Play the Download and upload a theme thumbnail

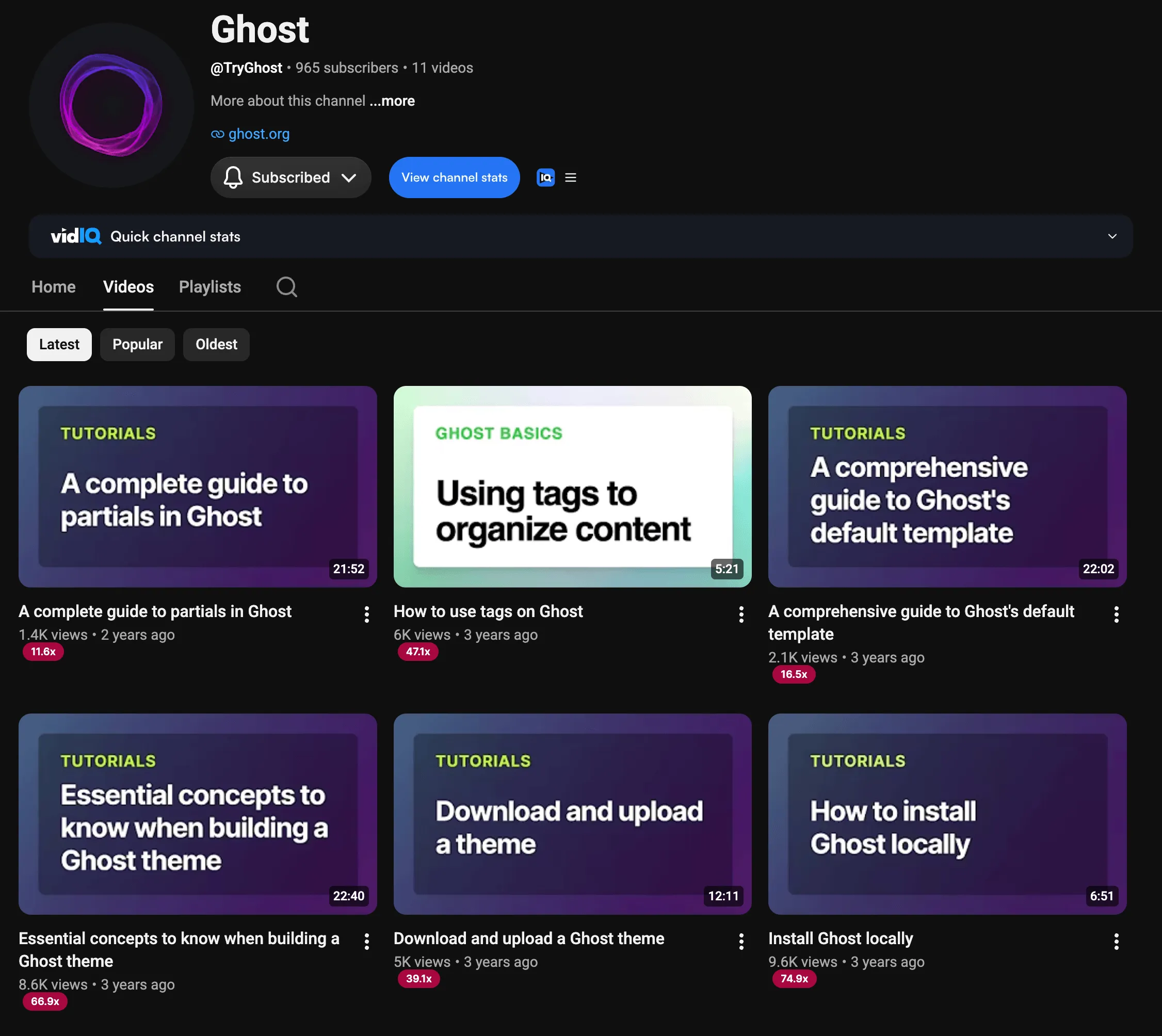[x=572, y=814]
